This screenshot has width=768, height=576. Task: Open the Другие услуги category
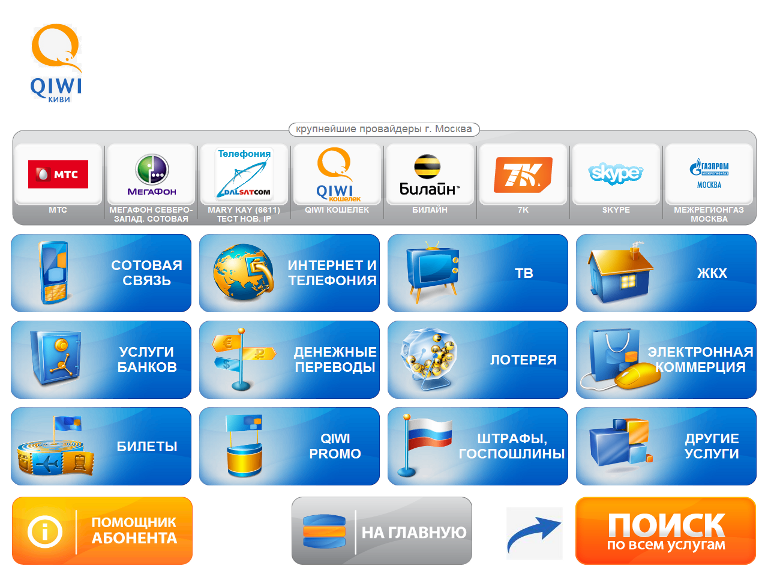[666, 446]
